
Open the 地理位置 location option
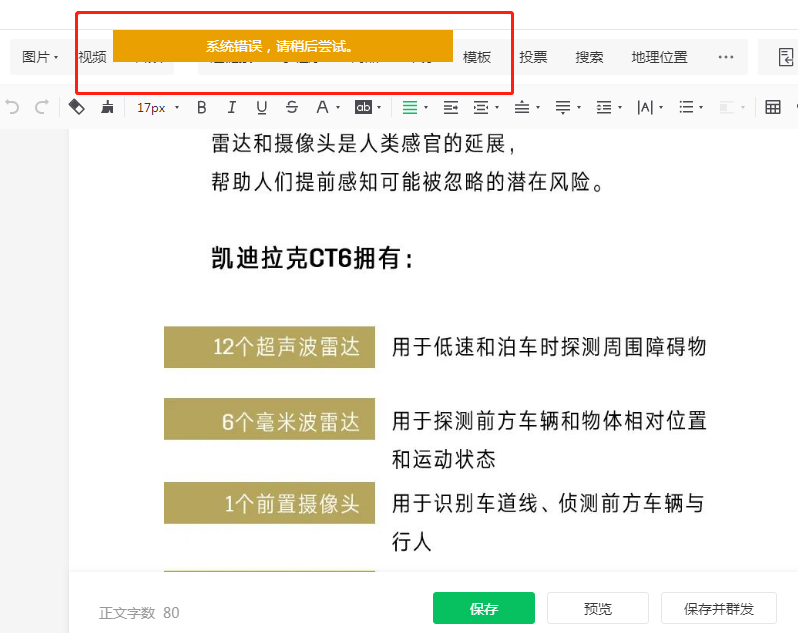(660, 57)
